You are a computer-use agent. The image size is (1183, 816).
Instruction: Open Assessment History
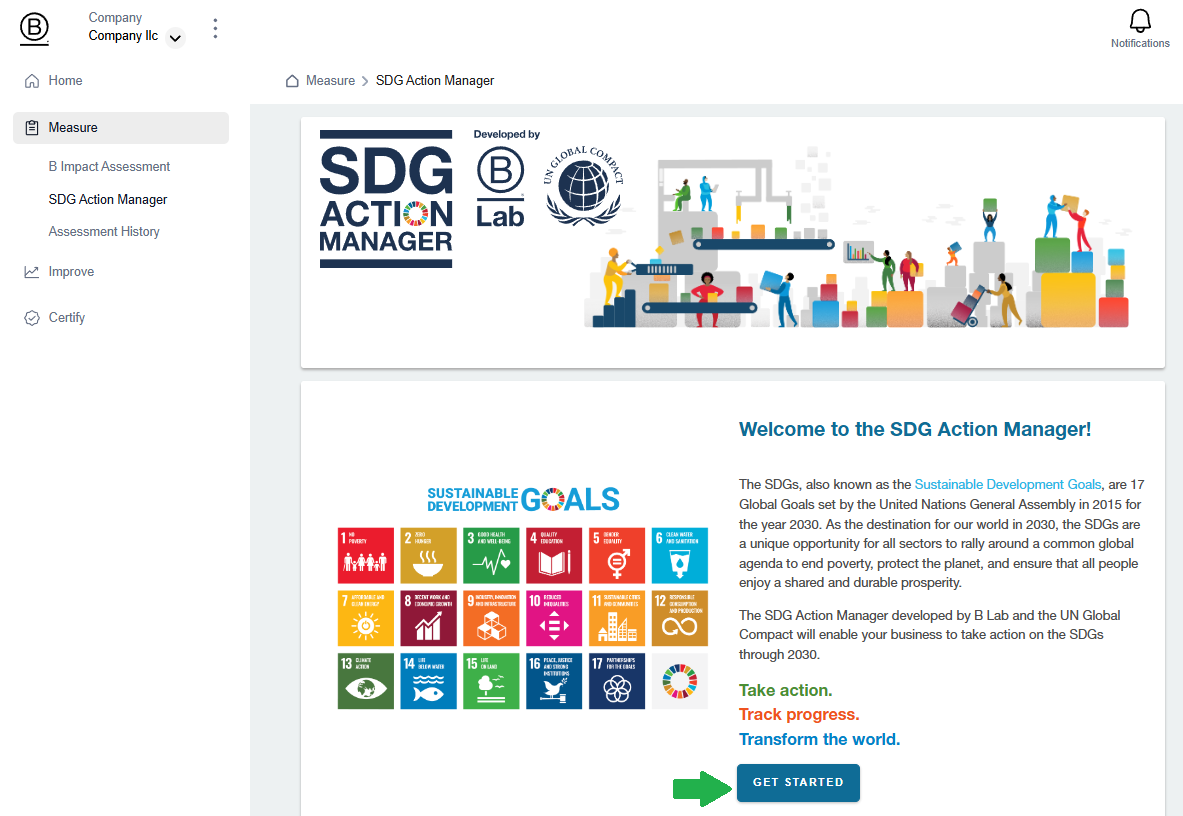(x=104, y=232)
